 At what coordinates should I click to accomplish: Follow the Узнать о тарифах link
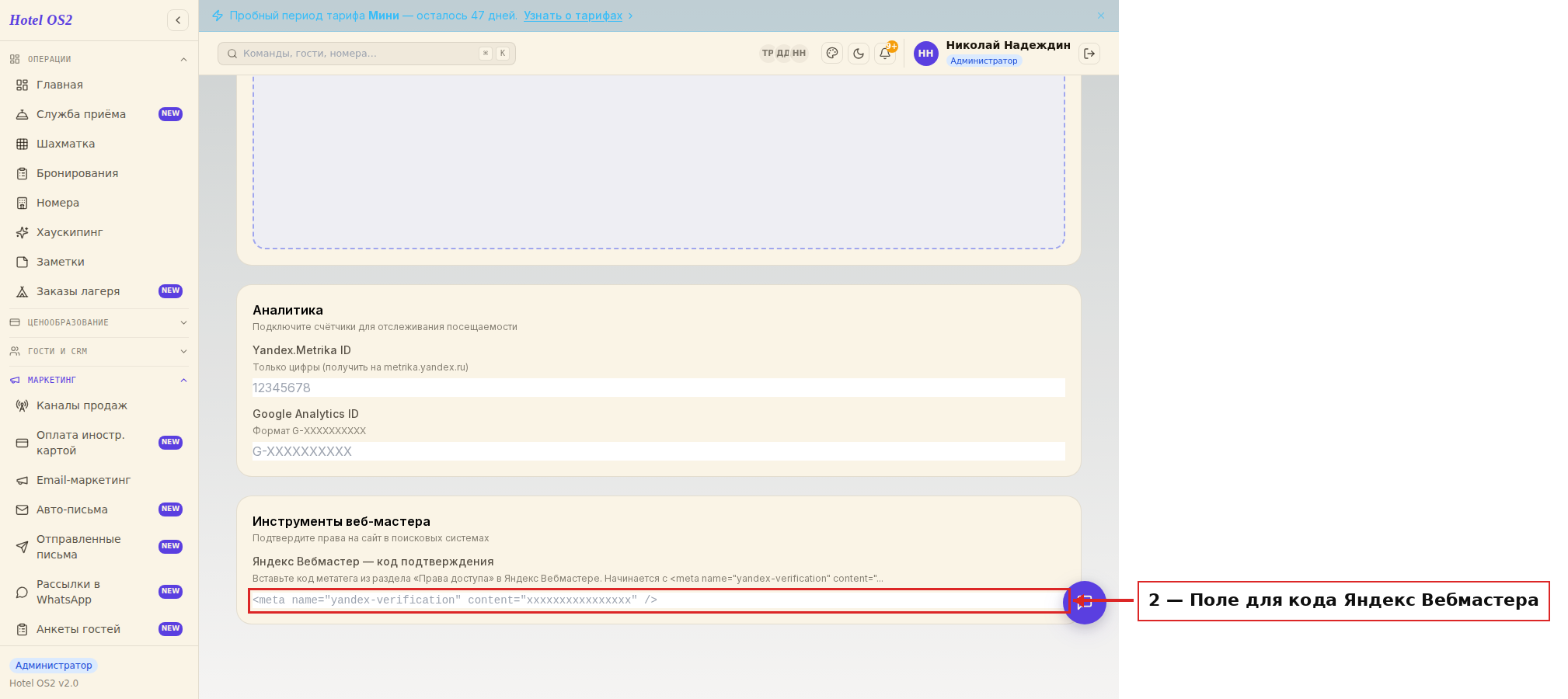click(x=573, y=16)
